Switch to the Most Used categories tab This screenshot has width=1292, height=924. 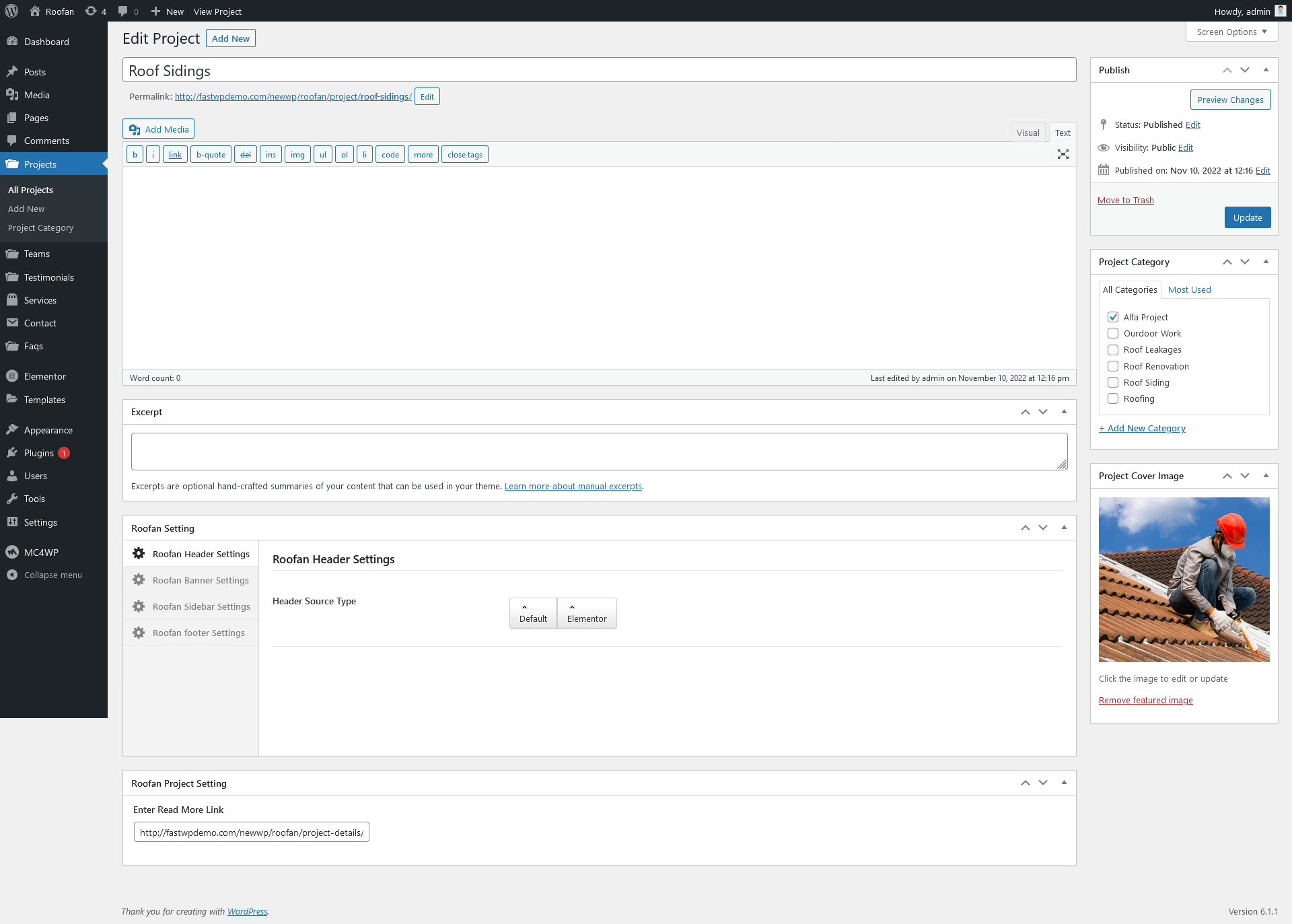[x=1189, y=289]
